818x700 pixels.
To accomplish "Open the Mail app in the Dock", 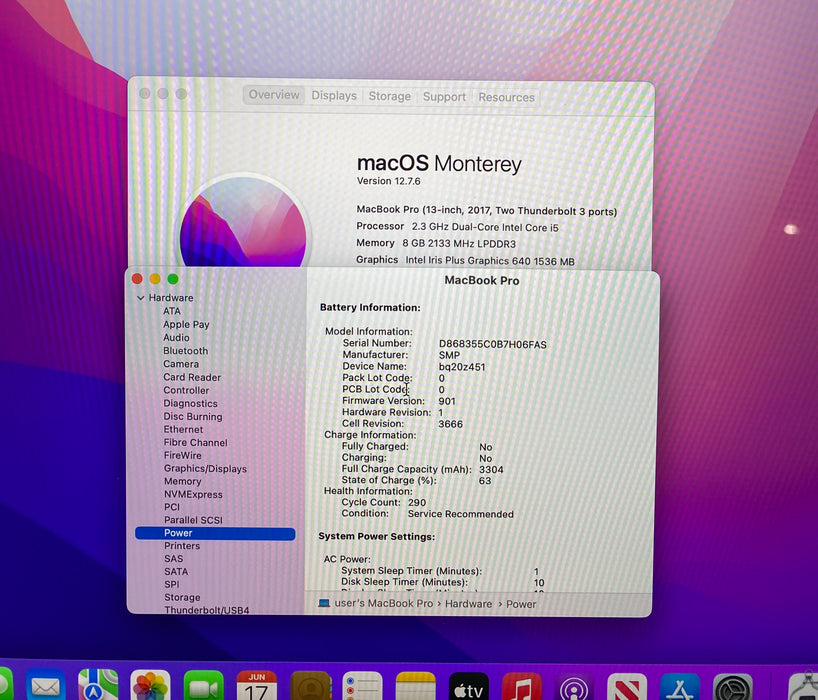I will [x=46, y=685].
